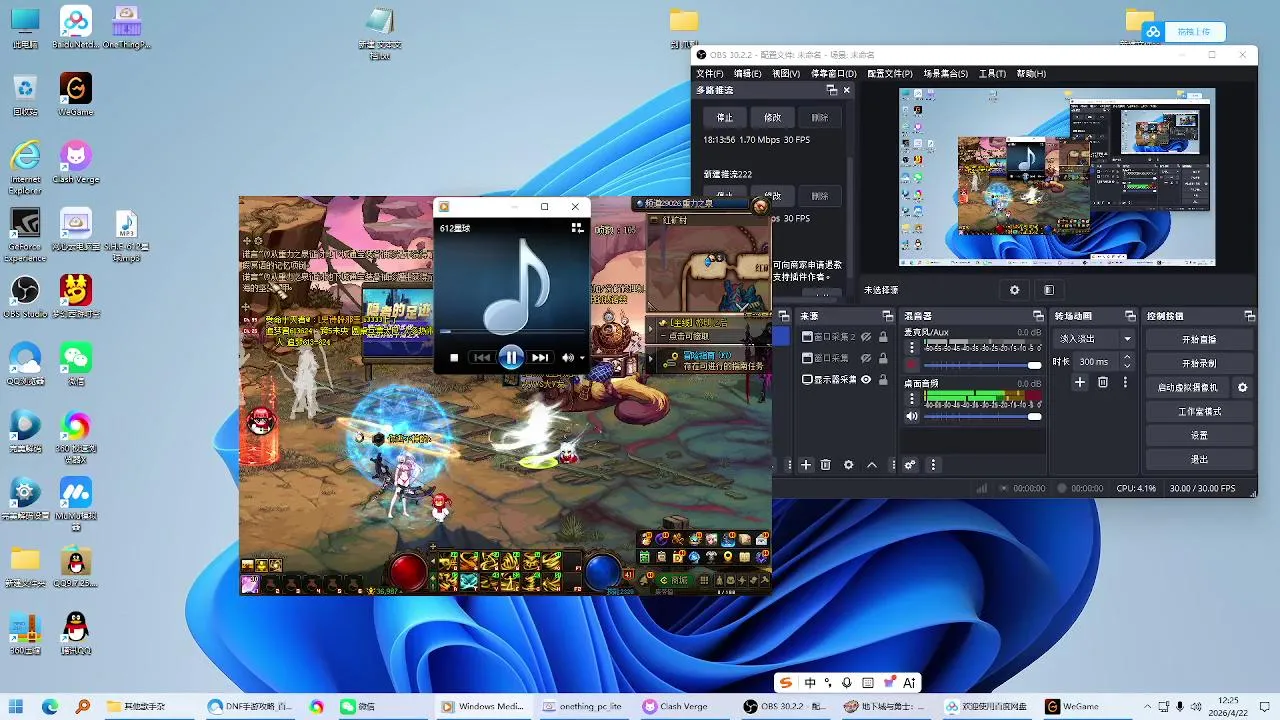This screenshot has width=1280, height=720.
Task: Open the media player volume dropdown arrow
Action: [x=582, y=358]
